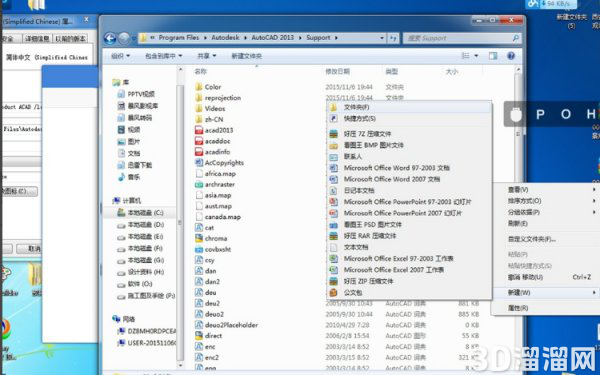Click the blue help question mark icon

pyautogui.click(x=511, y=56)
